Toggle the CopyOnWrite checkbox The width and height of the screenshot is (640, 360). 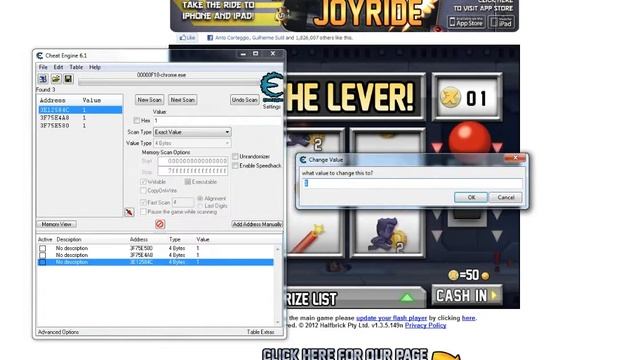[x=143, y=191]
